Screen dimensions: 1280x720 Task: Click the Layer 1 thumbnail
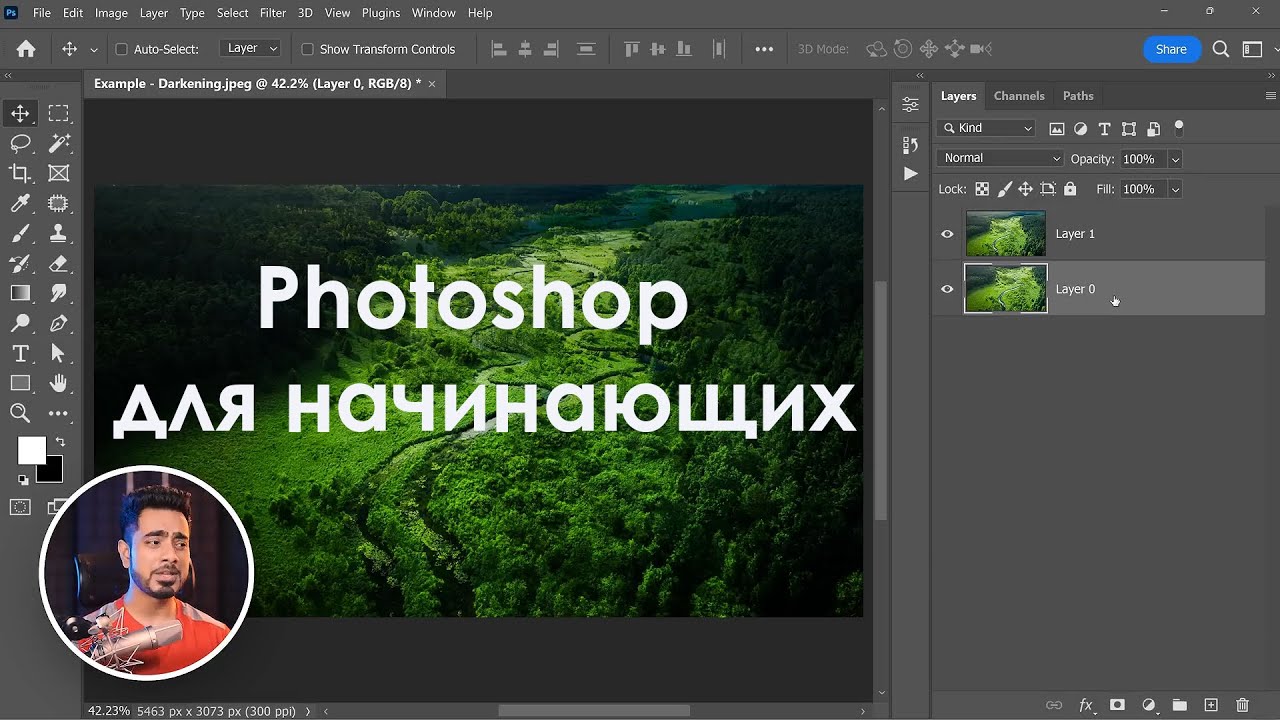pyautogui.click(x=1006, y=233)
